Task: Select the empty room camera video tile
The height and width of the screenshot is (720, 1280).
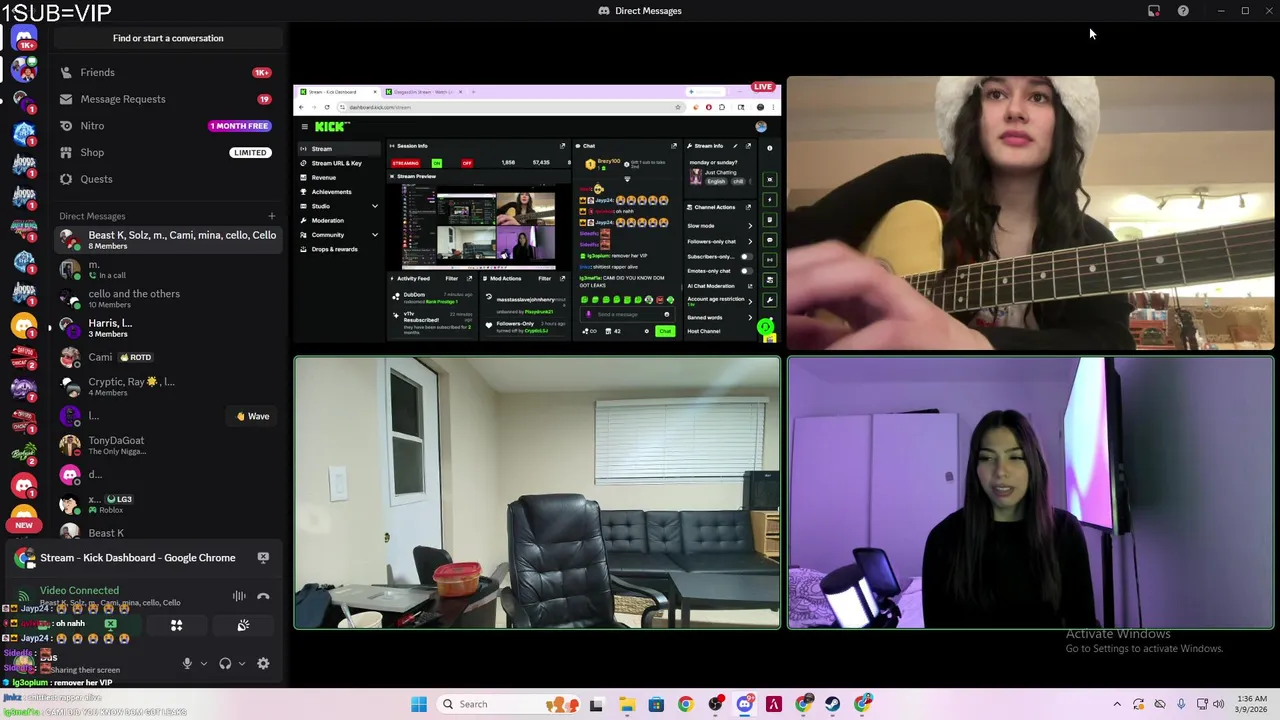Action: click(x=537, y=493)
